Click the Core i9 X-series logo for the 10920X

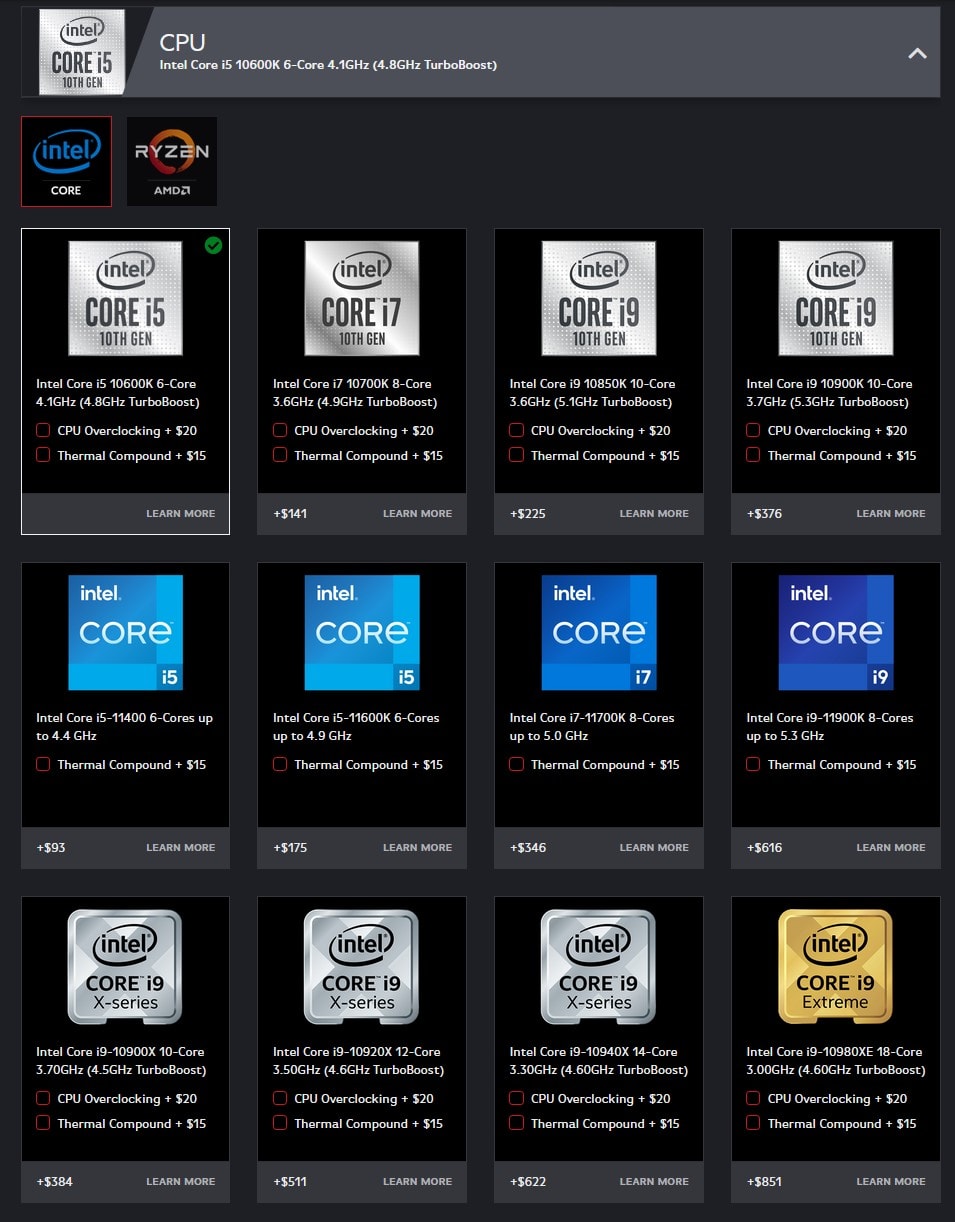pyautogui.click(x=361, y=966)
